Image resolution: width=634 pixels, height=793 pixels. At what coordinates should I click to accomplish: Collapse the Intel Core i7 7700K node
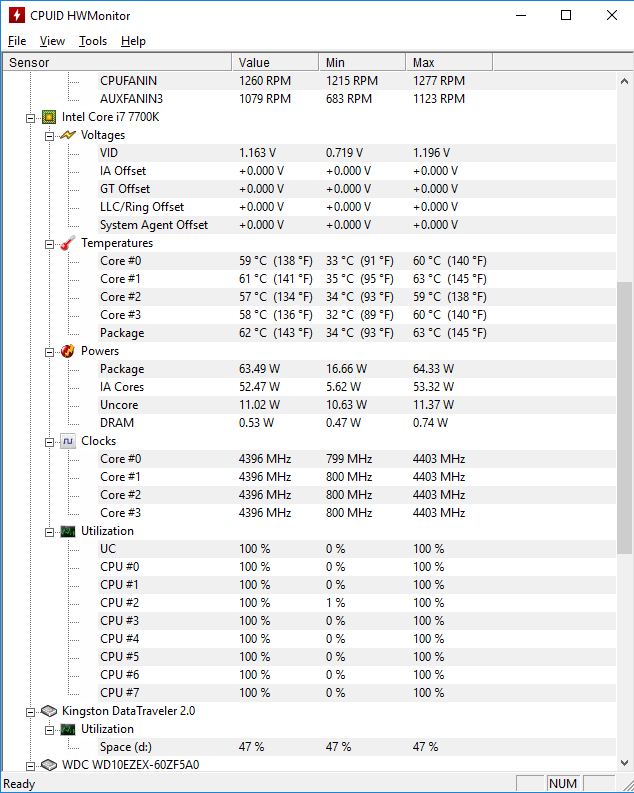coord(29,117)
